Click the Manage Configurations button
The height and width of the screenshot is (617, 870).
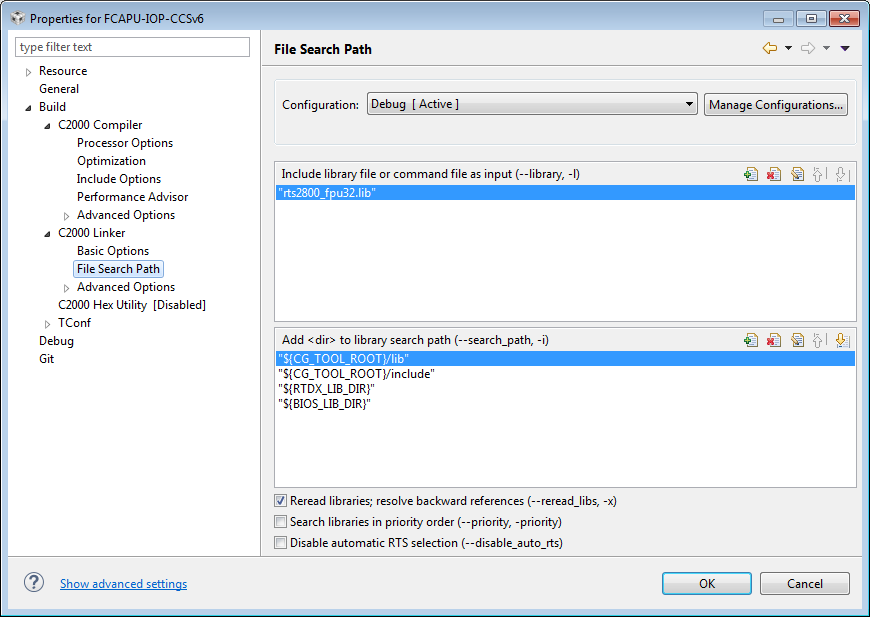pyautogui.click(x=776, y=104)
